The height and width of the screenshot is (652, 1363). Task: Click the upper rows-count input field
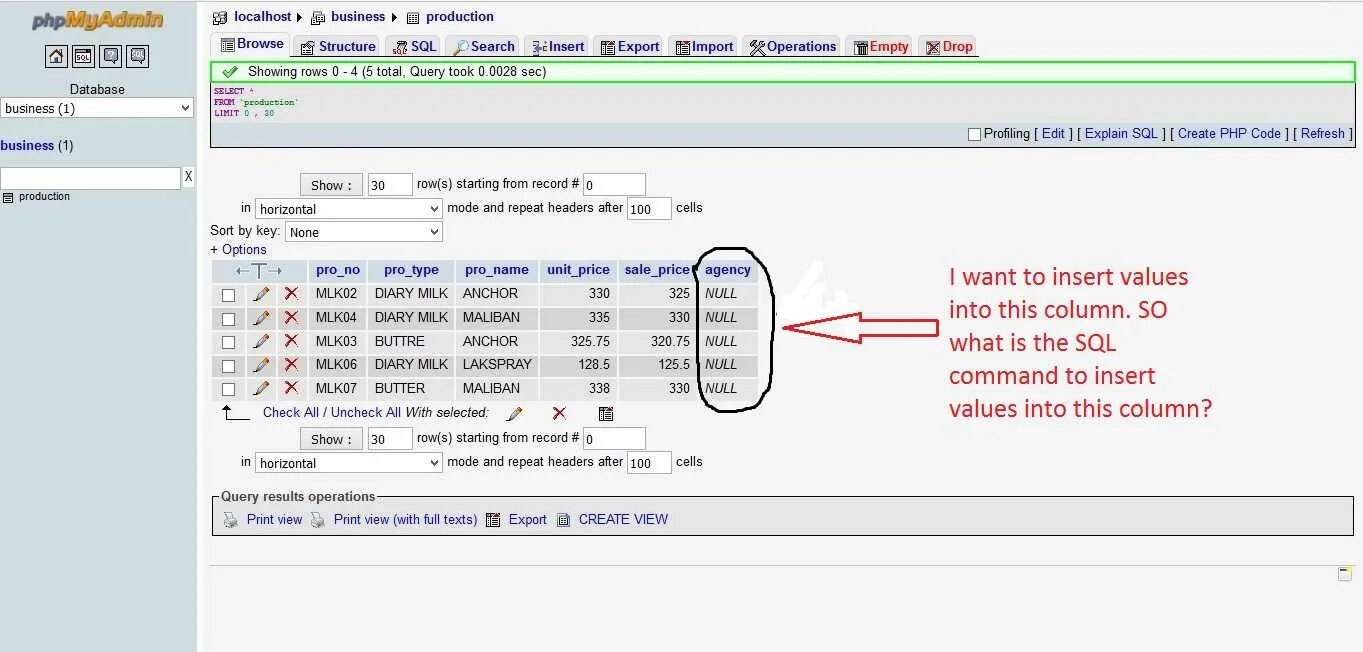coord(390,185)
